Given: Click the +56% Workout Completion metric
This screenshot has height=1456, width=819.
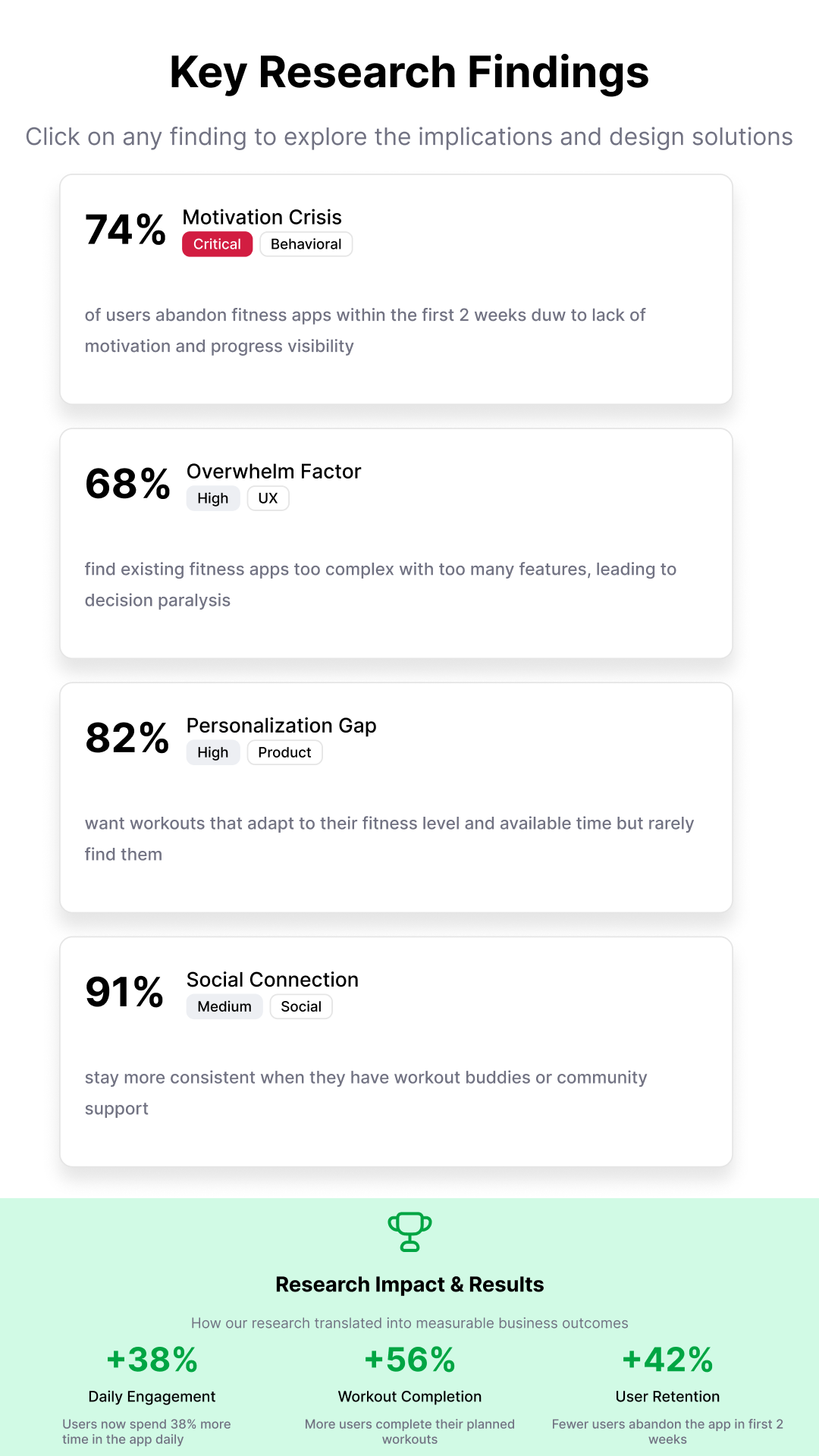Looking at the screenshot, I should (x=409, y=1360).
